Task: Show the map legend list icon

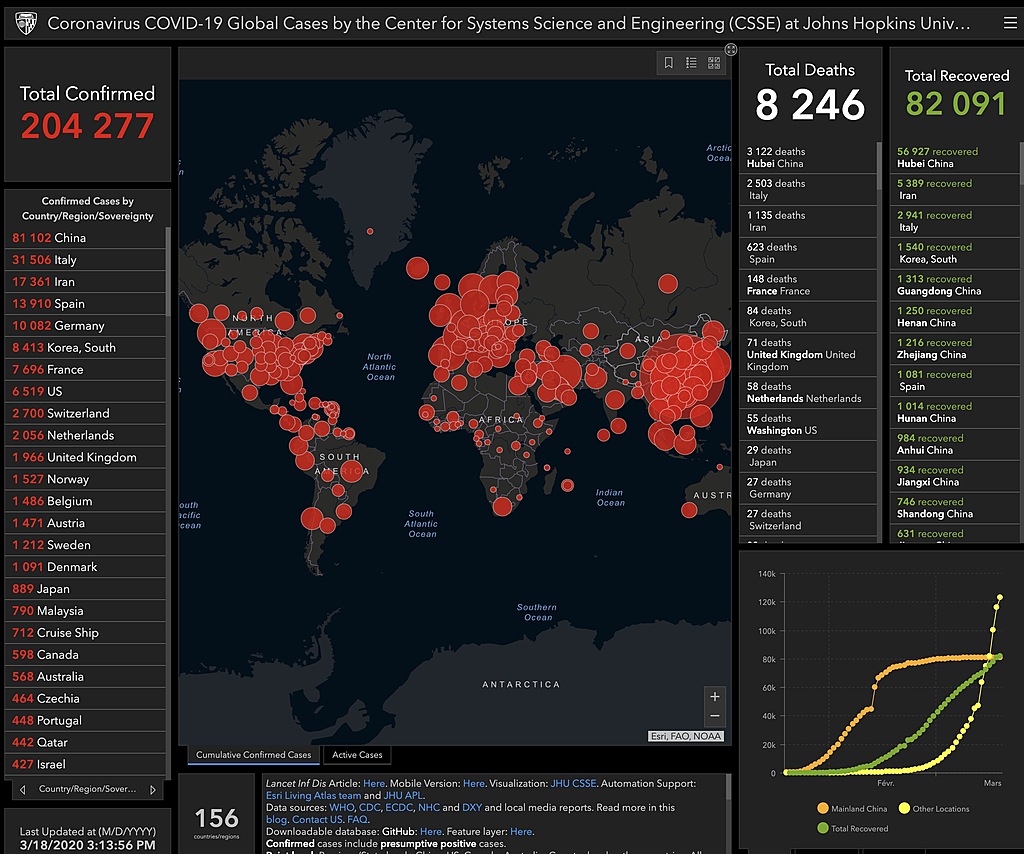Action: click(691, 63)
